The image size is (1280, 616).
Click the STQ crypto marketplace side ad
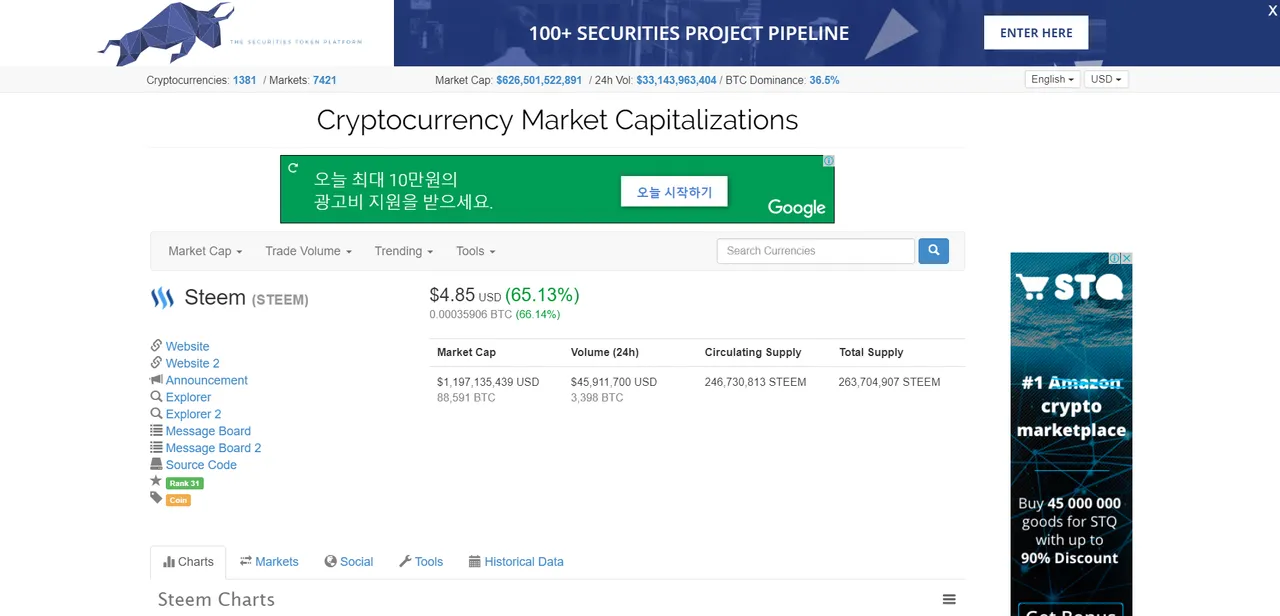point(1071,434)
